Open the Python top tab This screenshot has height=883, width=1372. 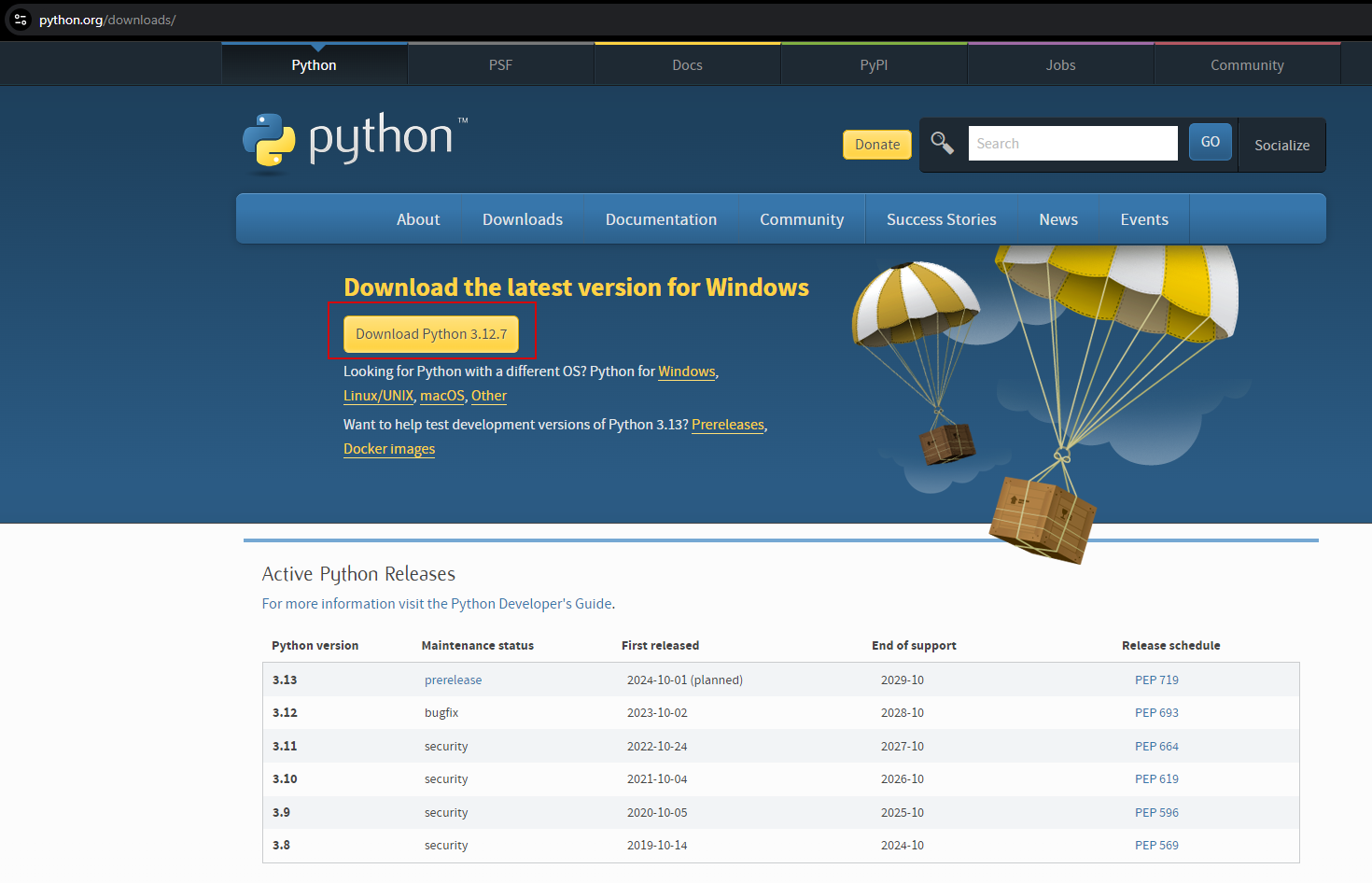pos(314,64)
